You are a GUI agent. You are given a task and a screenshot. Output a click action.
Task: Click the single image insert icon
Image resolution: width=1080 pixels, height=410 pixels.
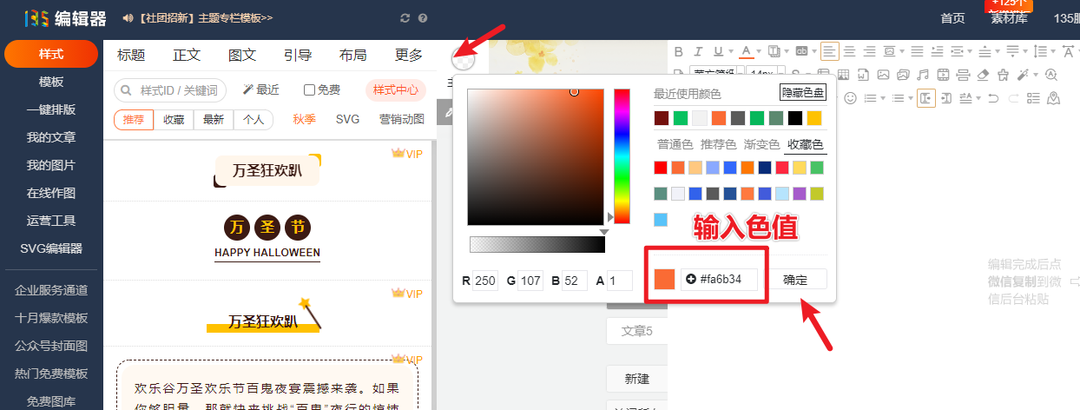coord(883,74)
